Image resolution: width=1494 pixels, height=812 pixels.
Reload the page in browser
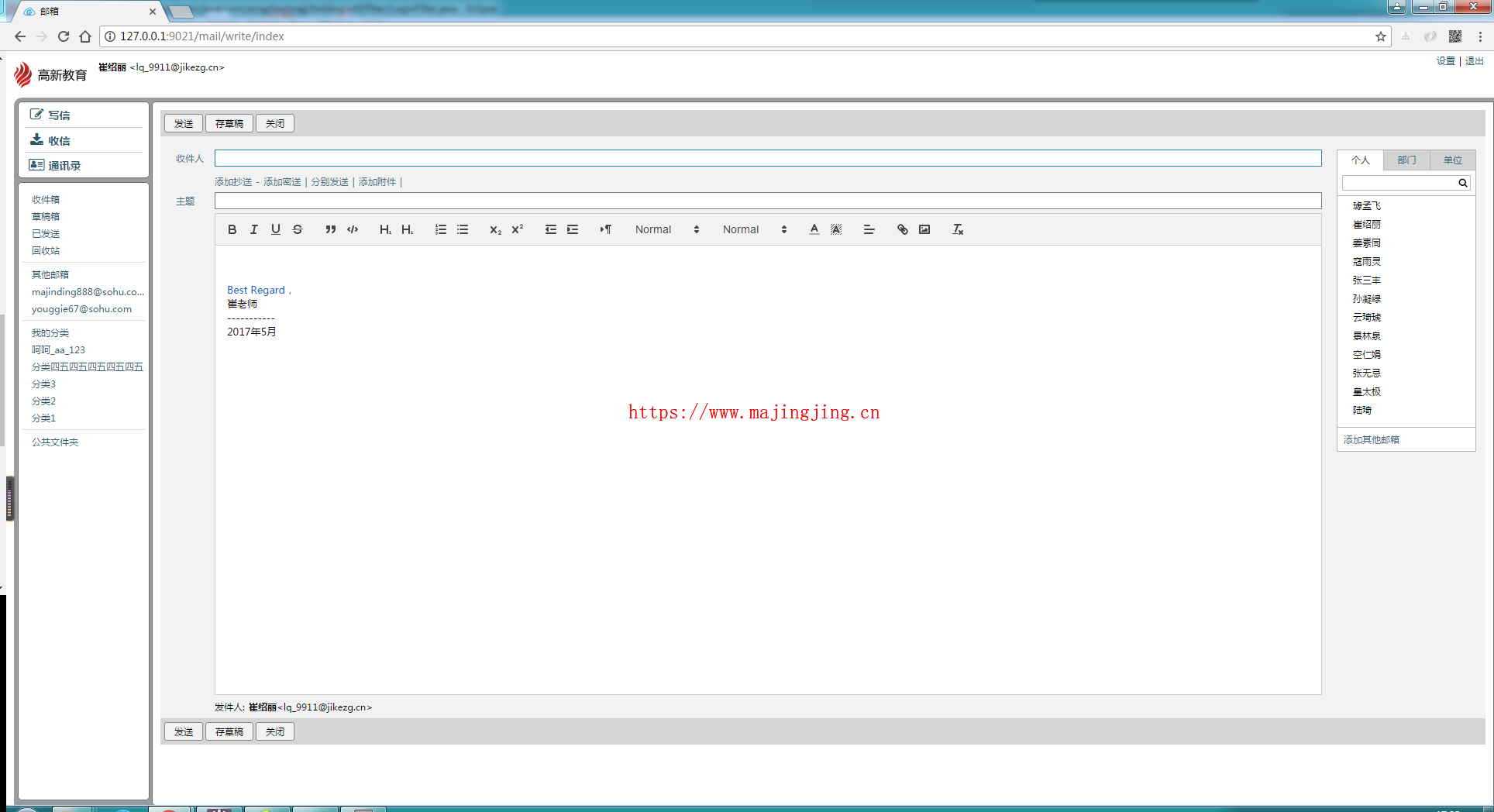click(x=64, y=36)
